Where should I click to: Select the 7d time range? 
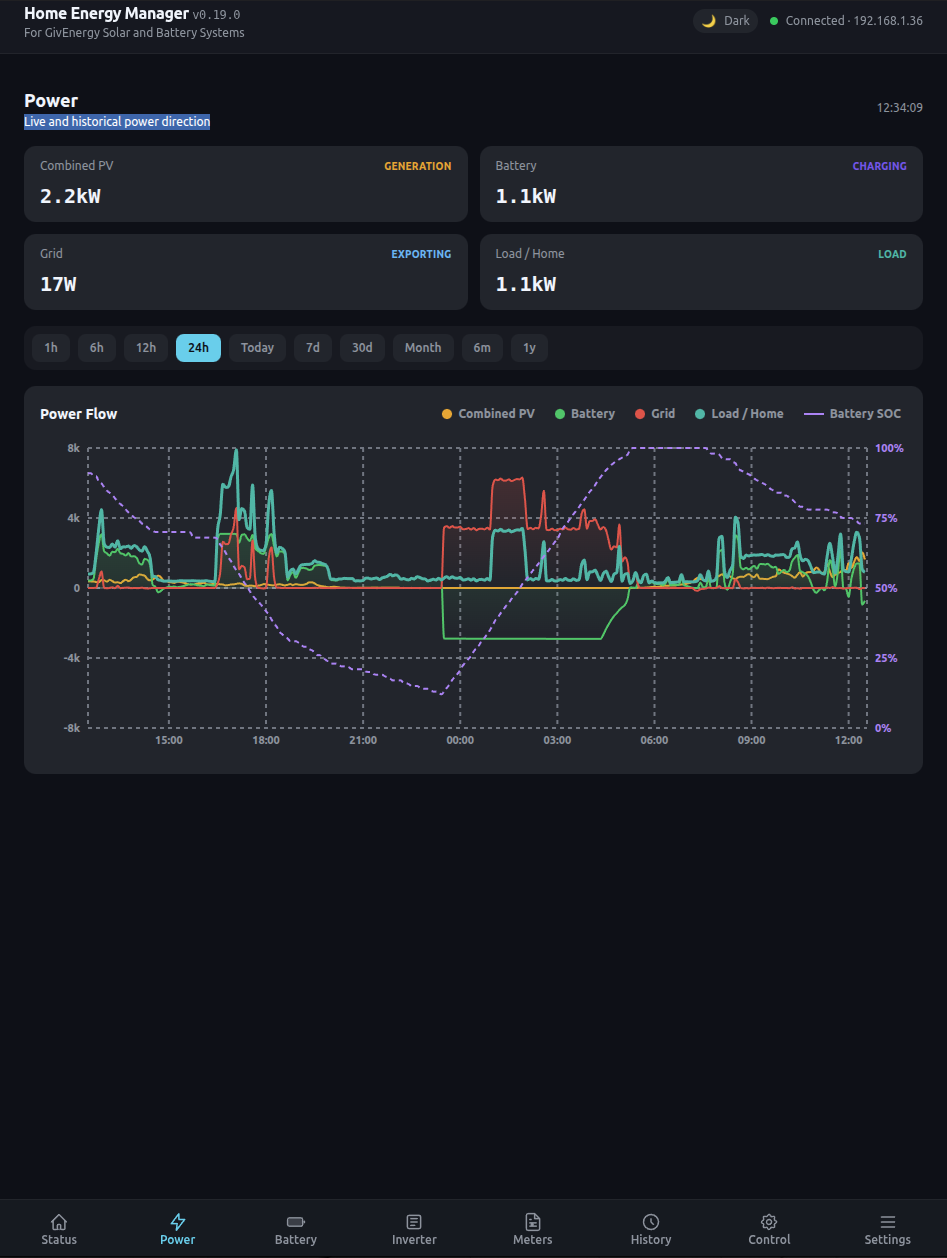point(313,348)
